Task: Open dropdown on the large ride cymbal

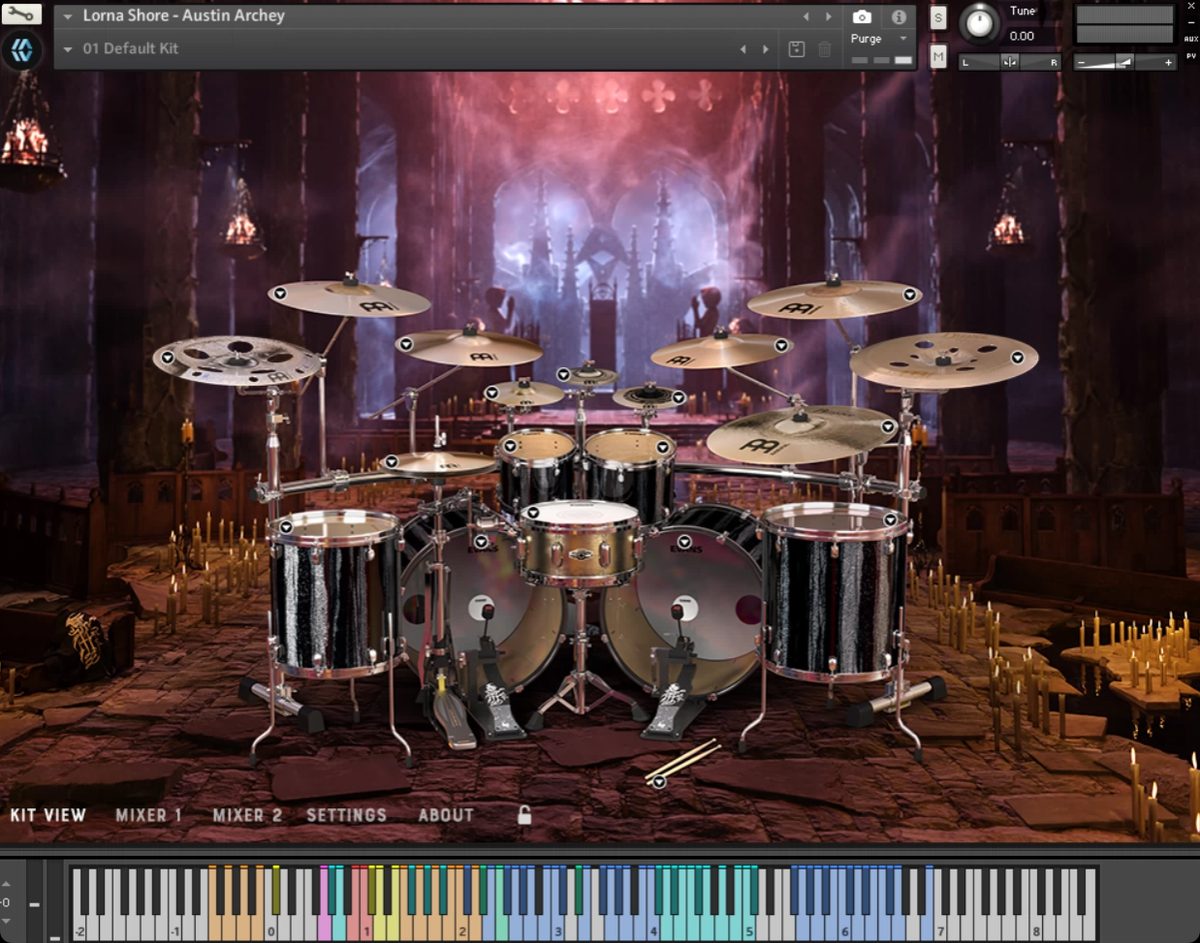Action: pos(887,426)
